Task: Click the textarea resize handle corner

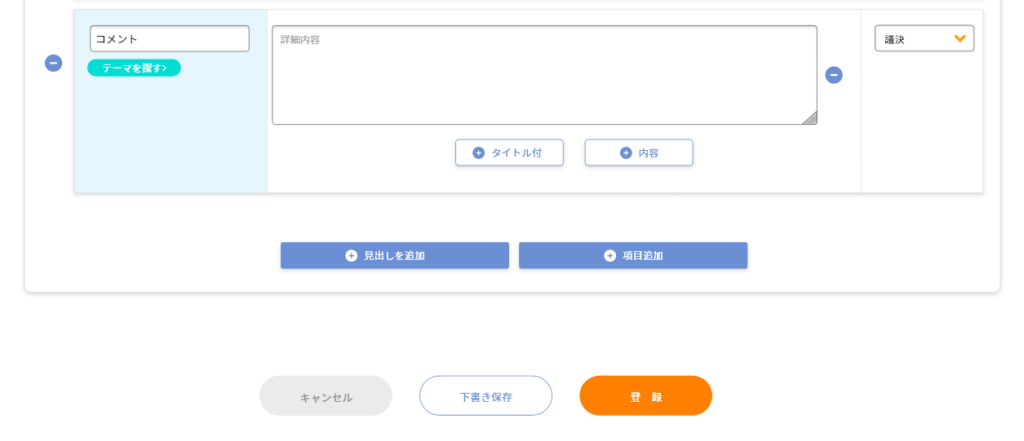Action: [809, 118]
